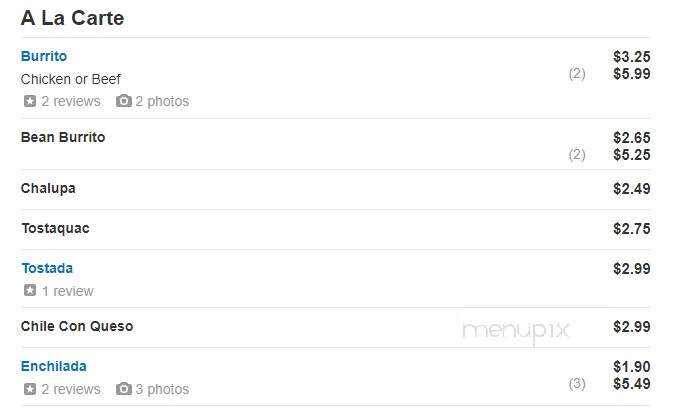695x413 pixels.
Task: Click the star icon beside Burrito's 2 reviews
Action: 30,101
